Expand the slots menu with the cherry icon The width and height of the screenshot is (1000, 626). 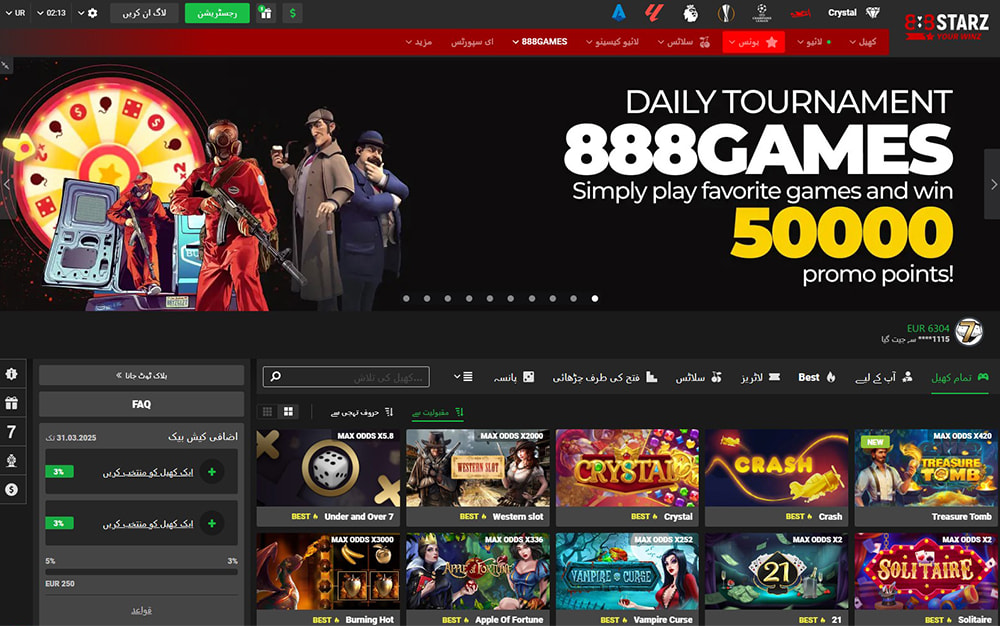[x=684, y=42]
